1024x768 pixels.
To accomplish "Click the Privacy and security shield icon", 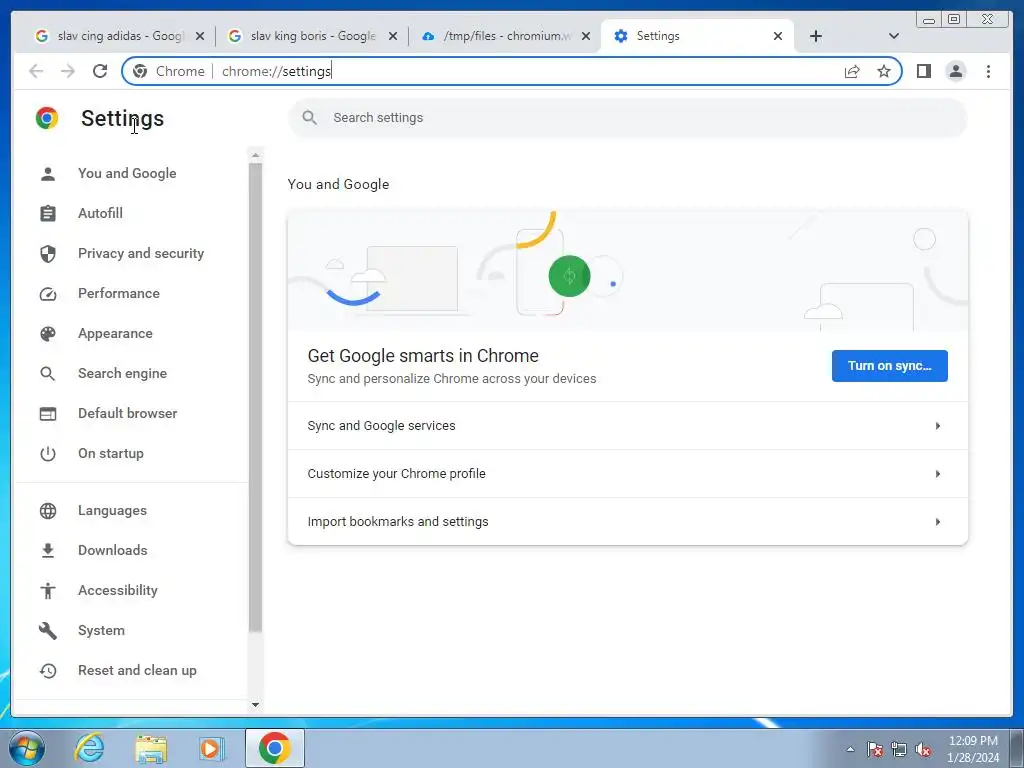I will tap(48, 253).
